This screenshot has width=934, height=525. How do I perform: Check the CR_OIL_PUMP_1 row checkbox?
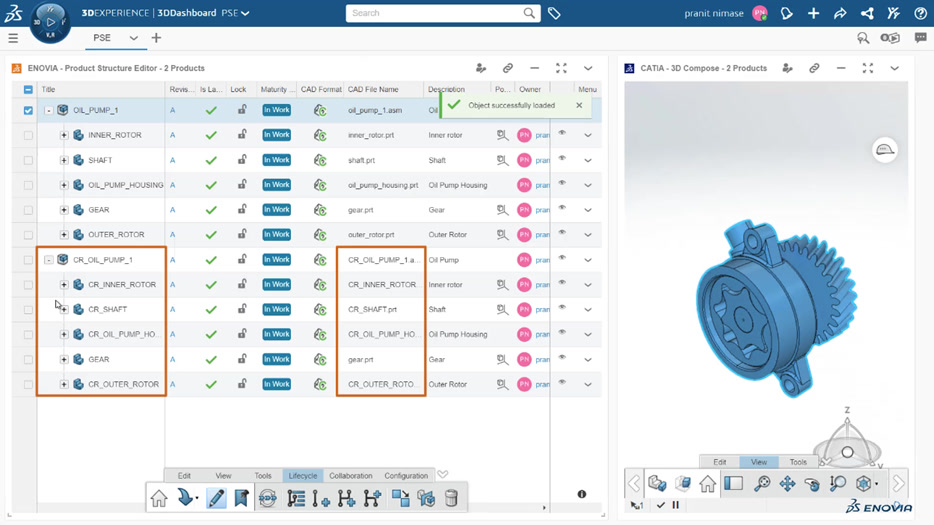tap(28, 260)
